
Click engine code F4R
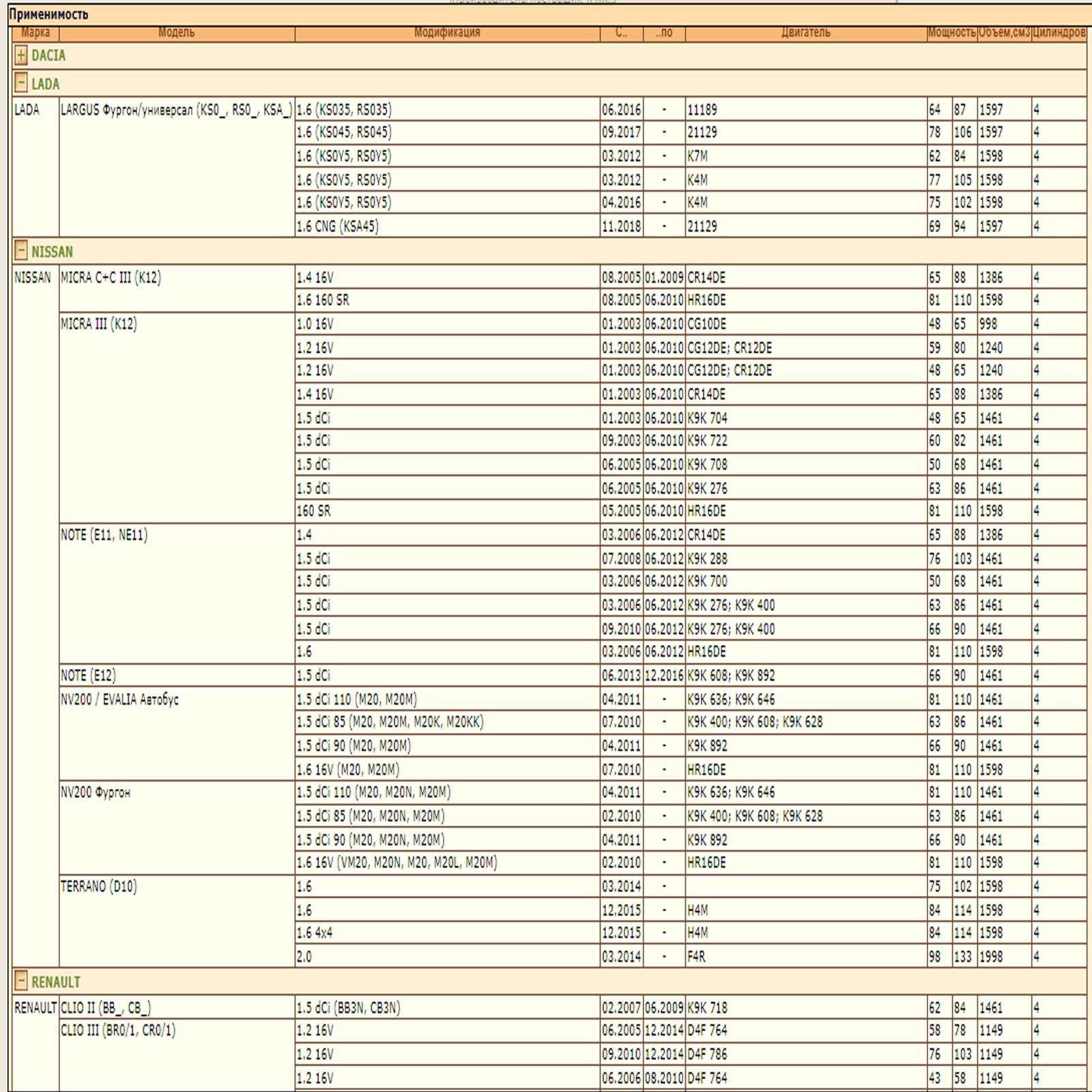(696, 957)
